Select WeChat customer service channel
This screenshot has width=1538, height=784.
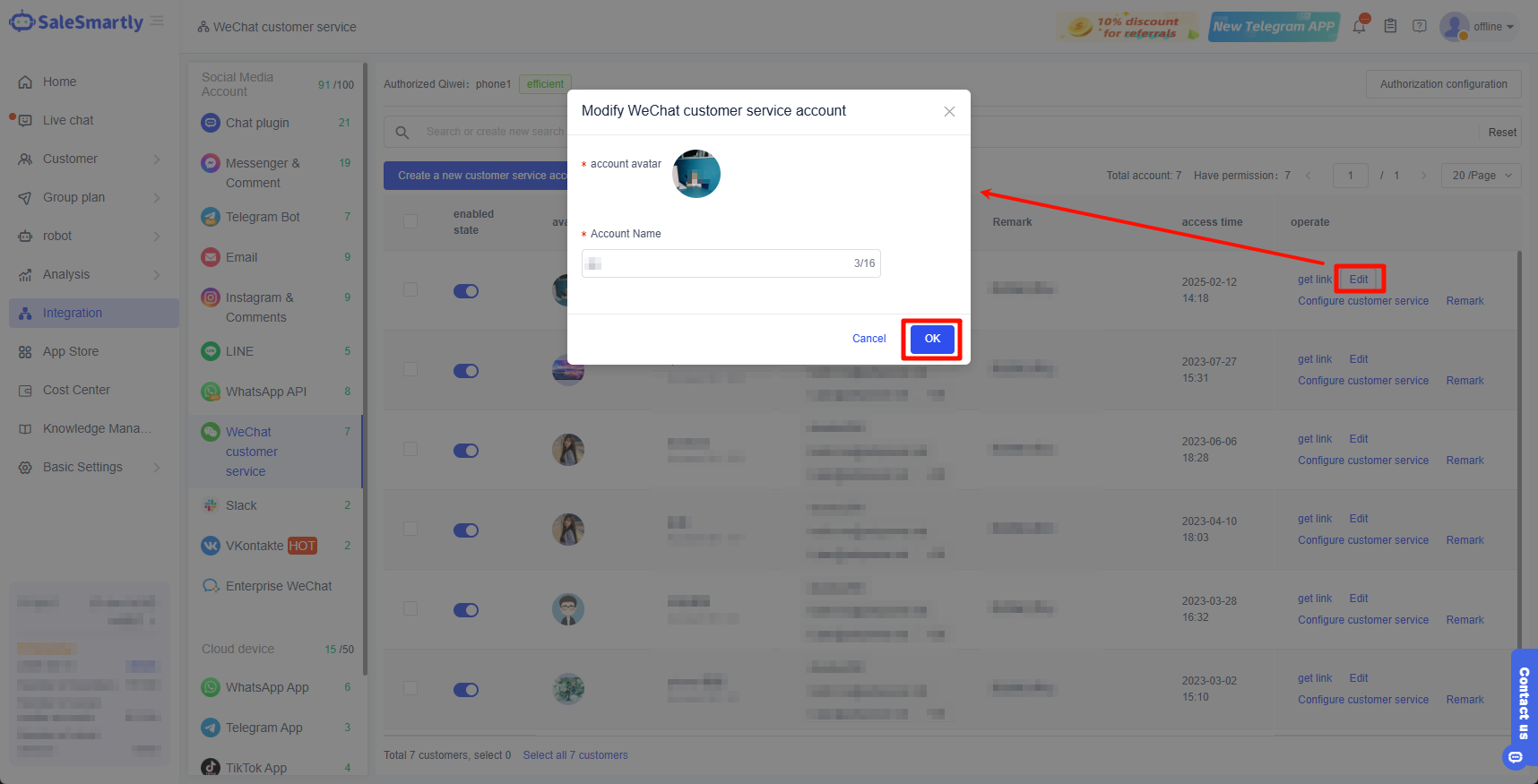pos(275,452)
